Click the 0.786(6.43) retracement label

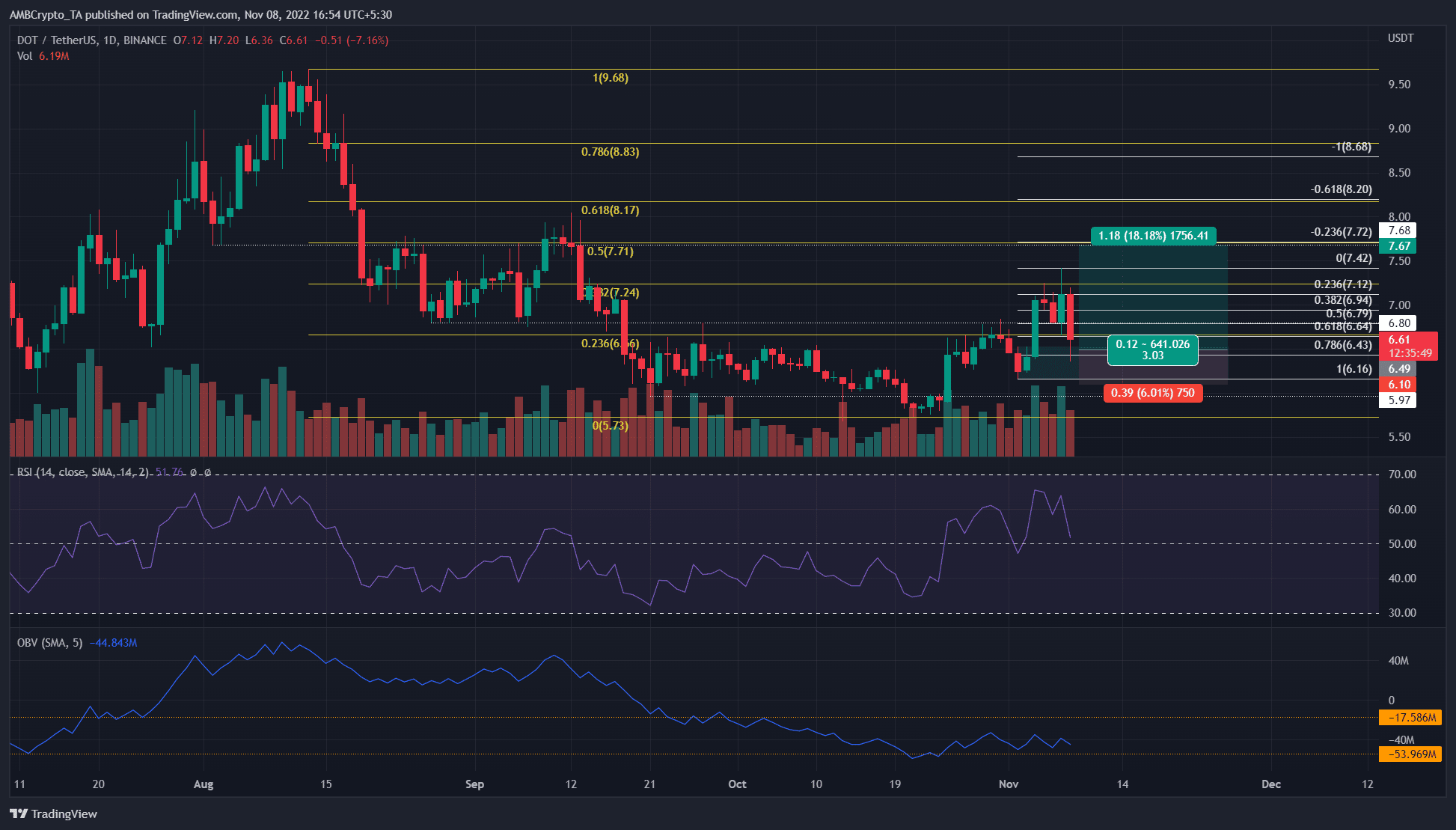click(1343, 345)
